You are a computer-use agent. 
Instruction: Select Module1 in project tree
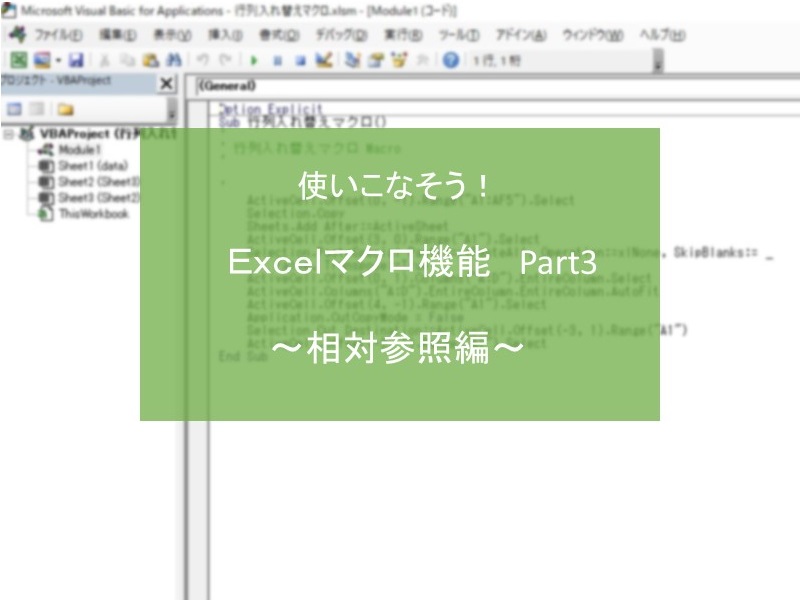[79, 149]
